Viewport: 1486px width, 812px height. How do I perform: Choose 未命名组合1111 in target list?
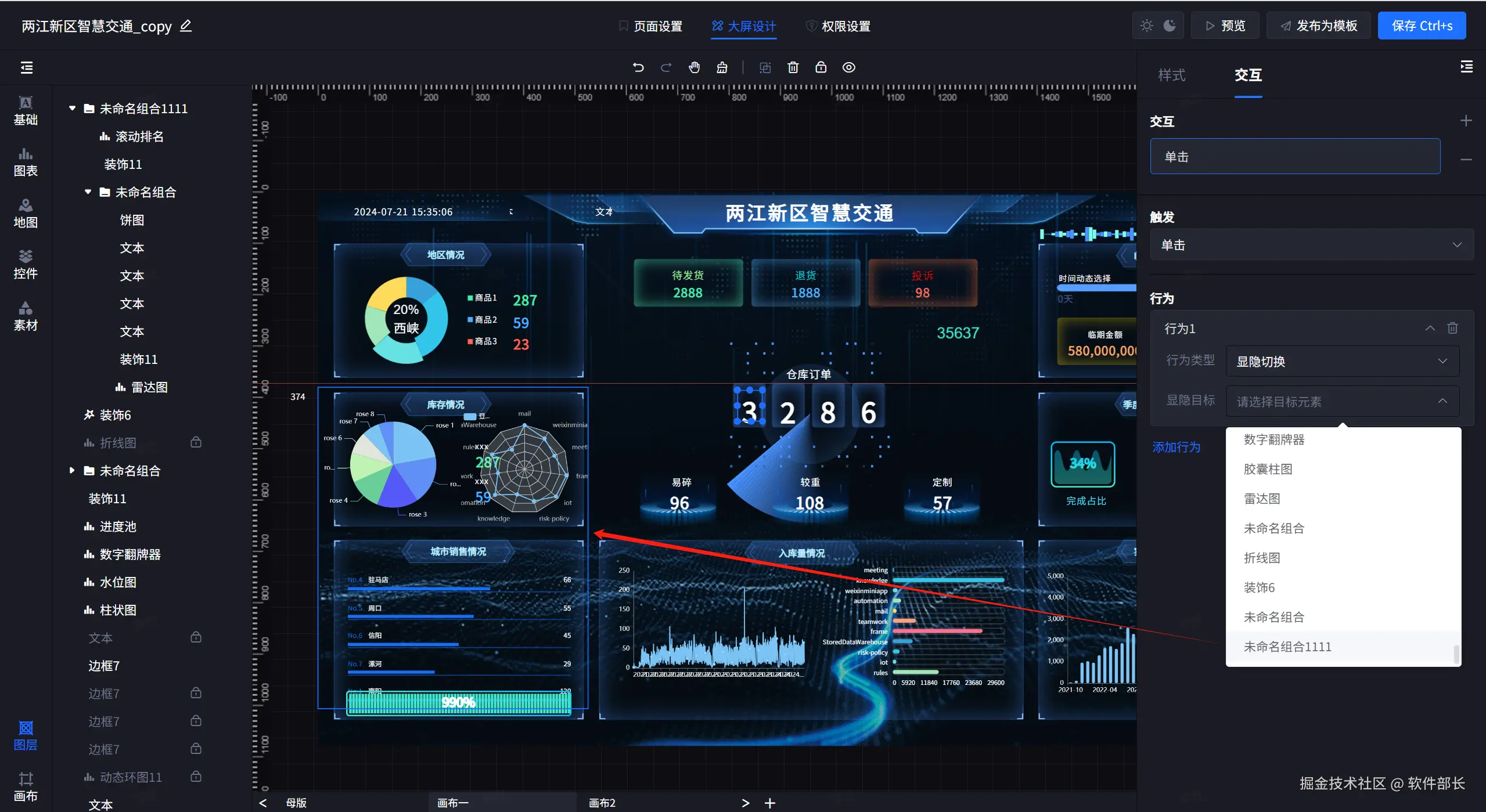coord(1287,647)
